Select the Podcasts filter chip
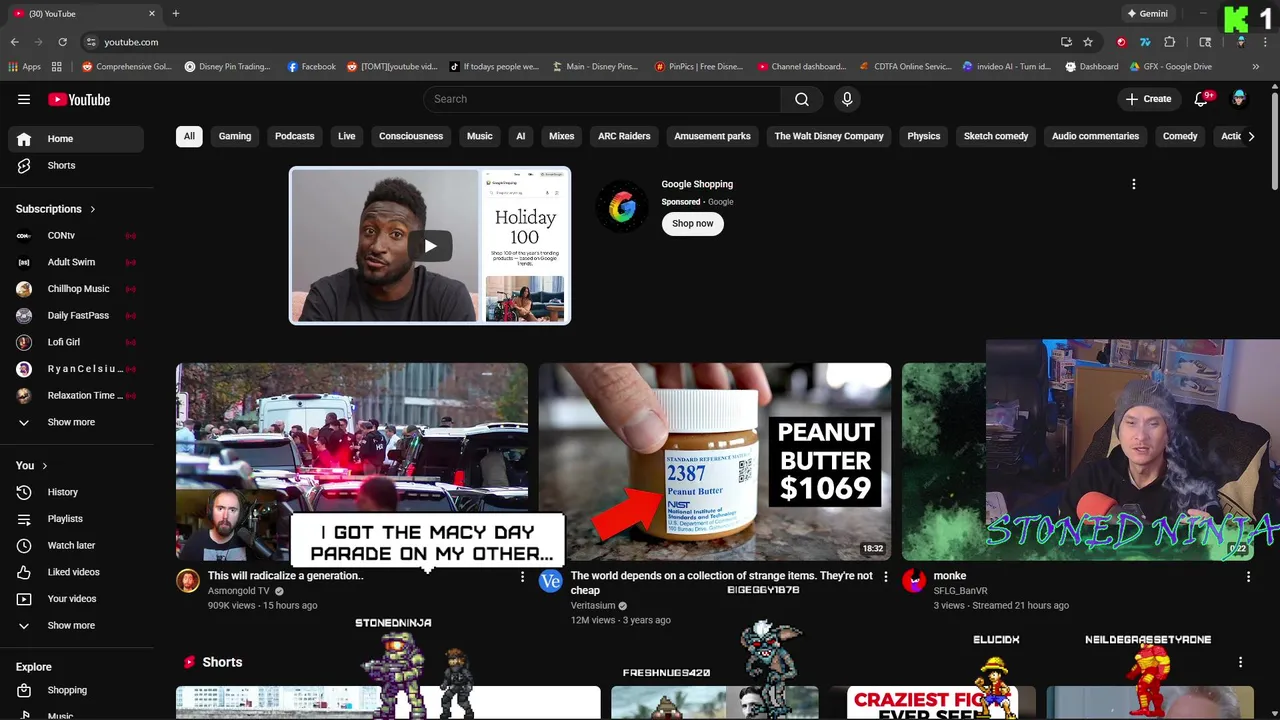Viewport: 1280px width, 720px height. point(294,136)
